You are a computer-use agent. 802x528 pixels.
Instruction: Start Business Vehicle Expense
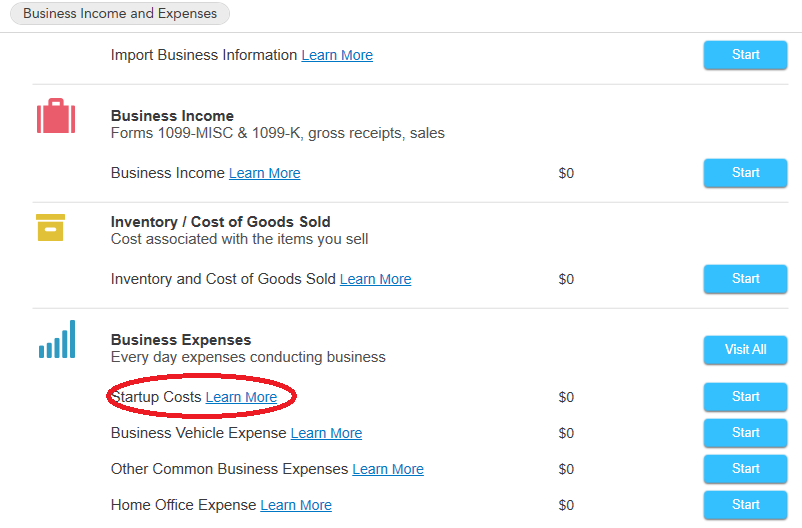(x=745, y=433)
